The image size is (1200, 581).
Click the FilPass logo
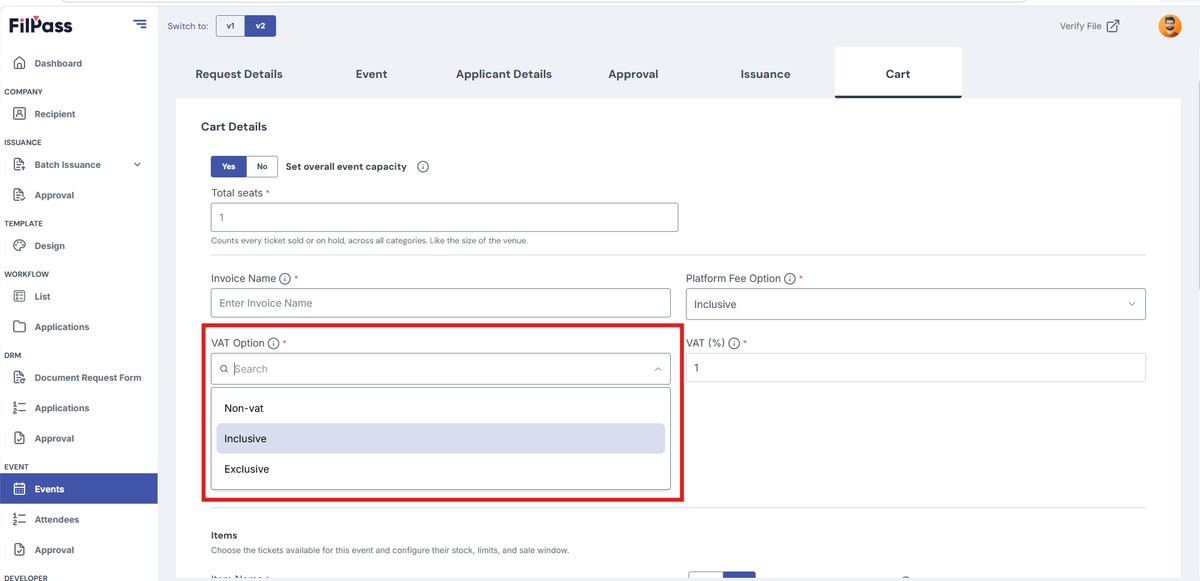pos(41,25)
